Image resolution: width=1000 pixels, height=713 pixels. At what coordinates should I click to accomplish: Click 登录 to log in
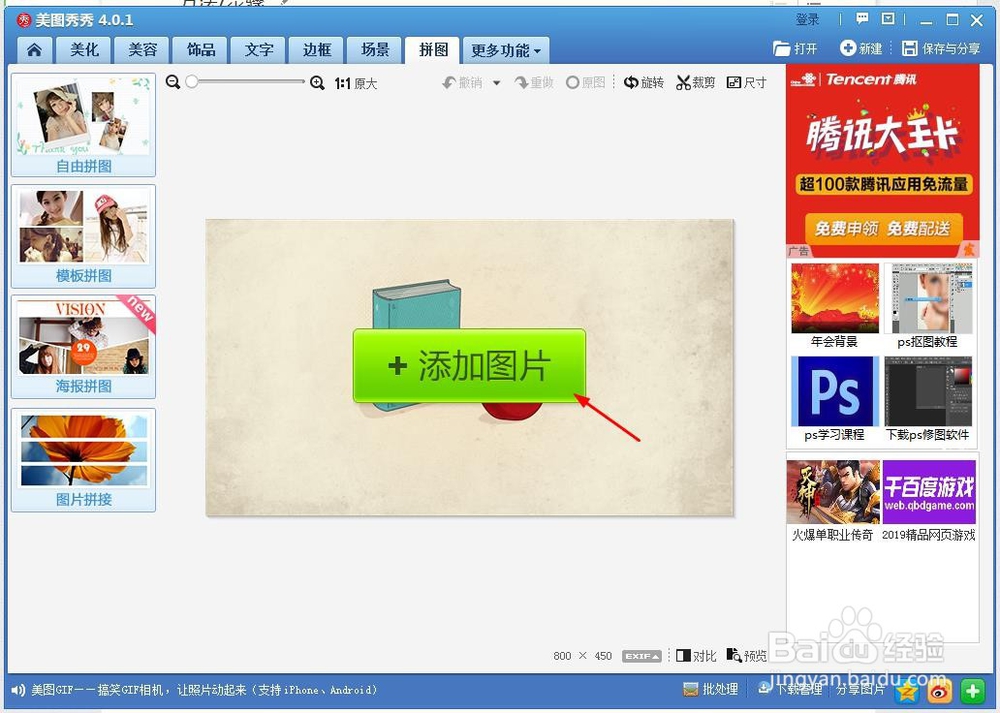point(807,18)
